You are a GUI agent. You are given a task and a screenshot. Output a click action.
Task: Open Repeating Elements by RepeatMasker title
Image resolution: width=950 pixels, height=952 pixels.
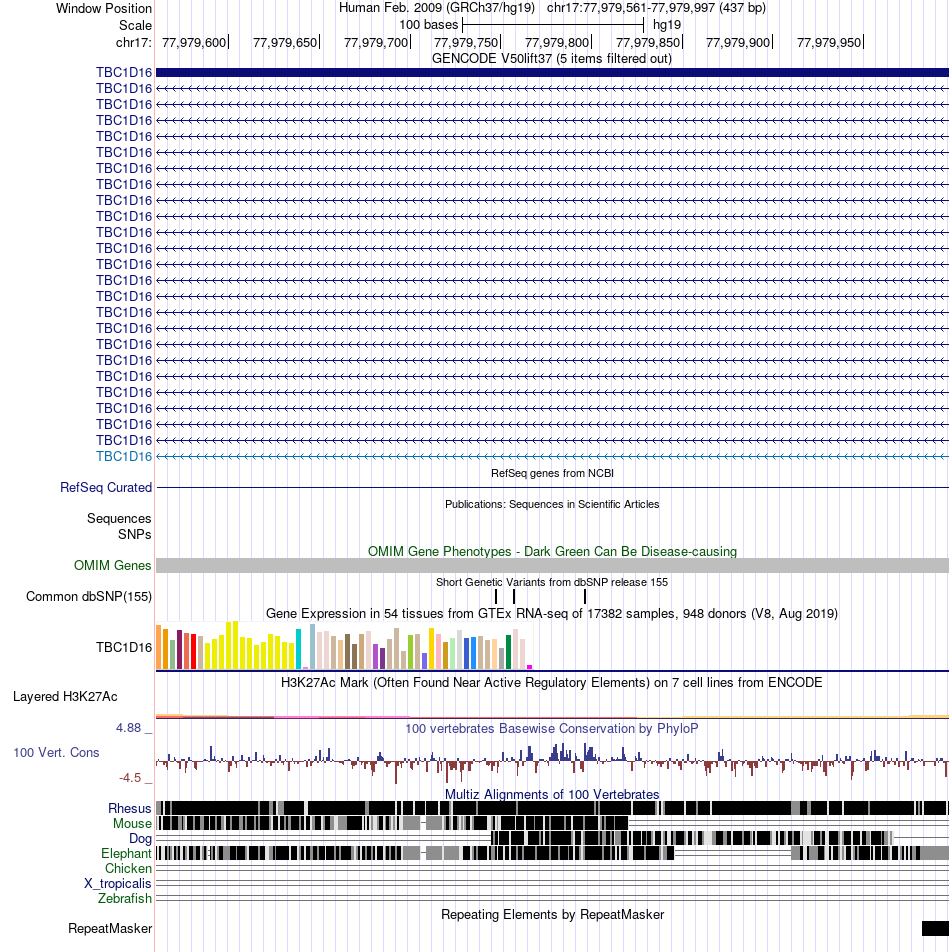[552, 914]
